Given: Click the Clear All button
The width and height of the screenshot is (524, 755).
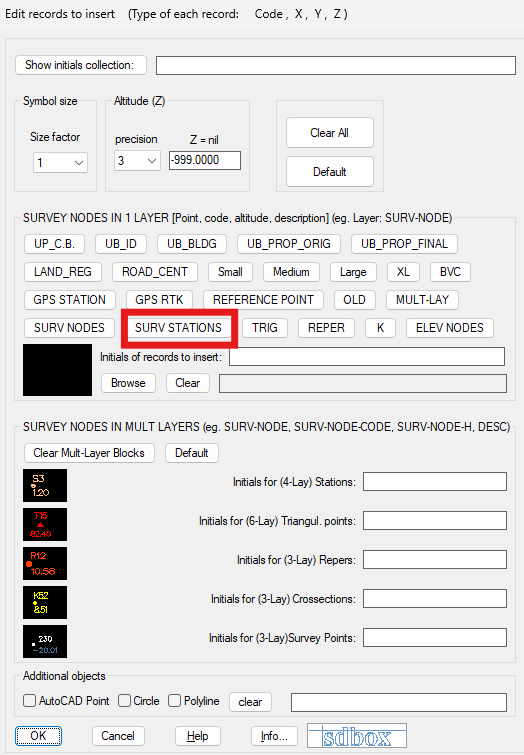Looking at the screenshot, I should [329, 133].
